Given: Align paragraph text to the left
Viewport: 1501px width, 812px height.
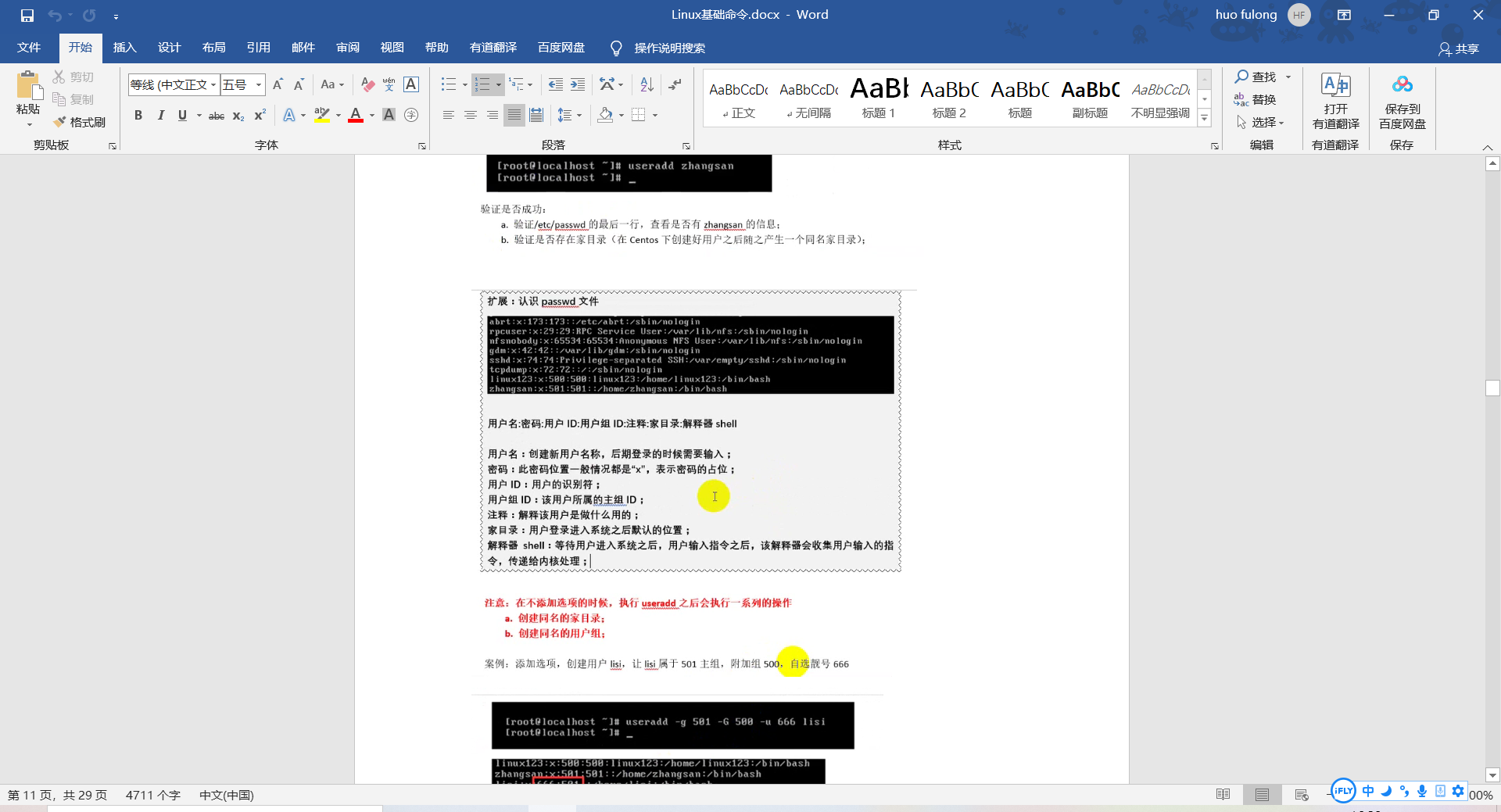Looking at the screenshot, I should coord(449,116).
